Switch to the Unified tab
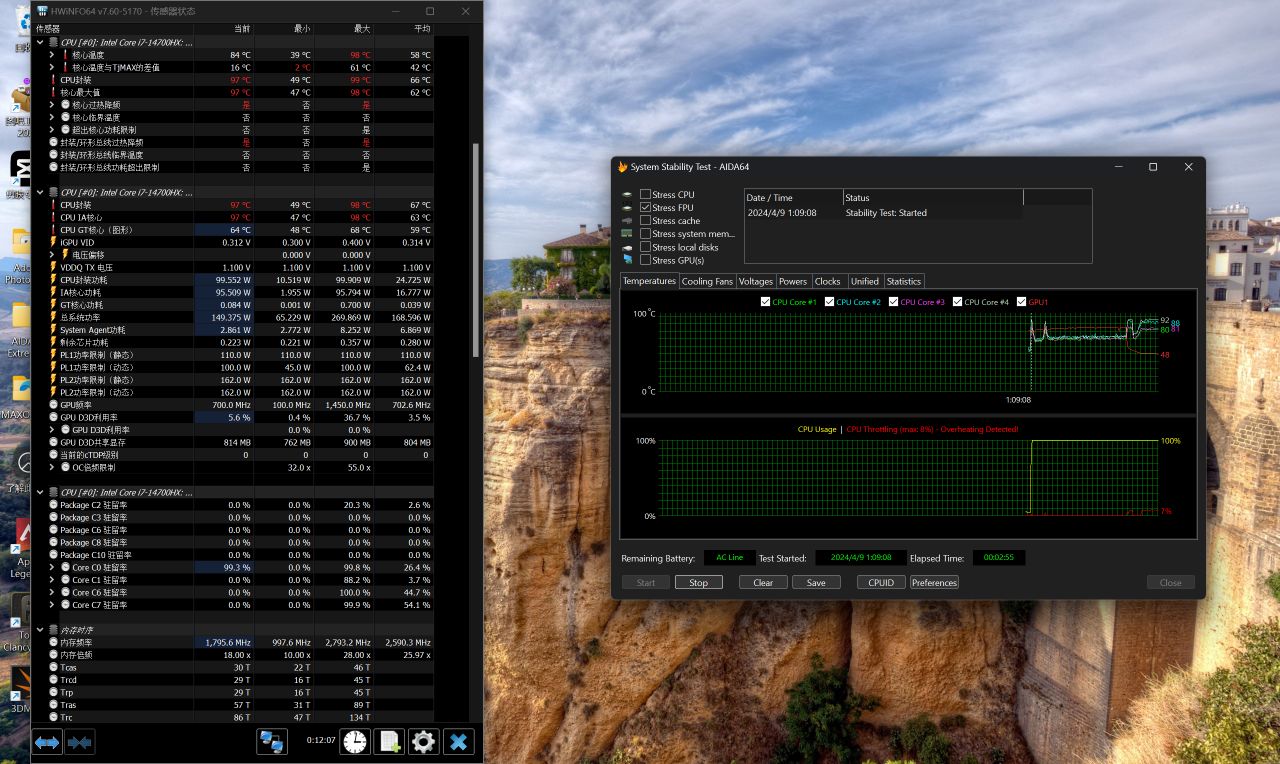Image resolution: width=1280 pixels, height=764 pixels. click(x=865, y=281)
